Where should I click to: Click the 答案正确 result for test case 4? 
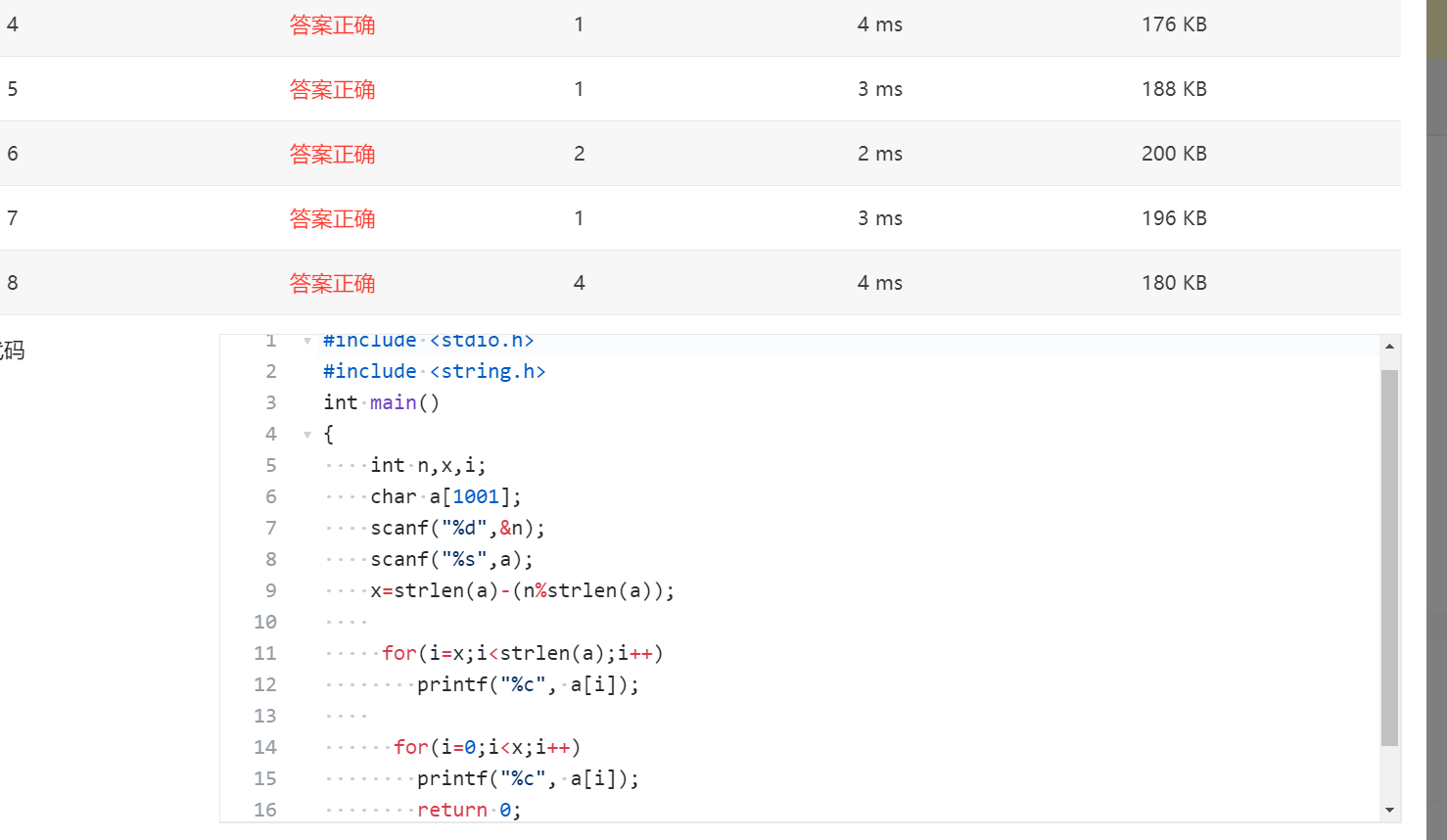coord(332,25)
